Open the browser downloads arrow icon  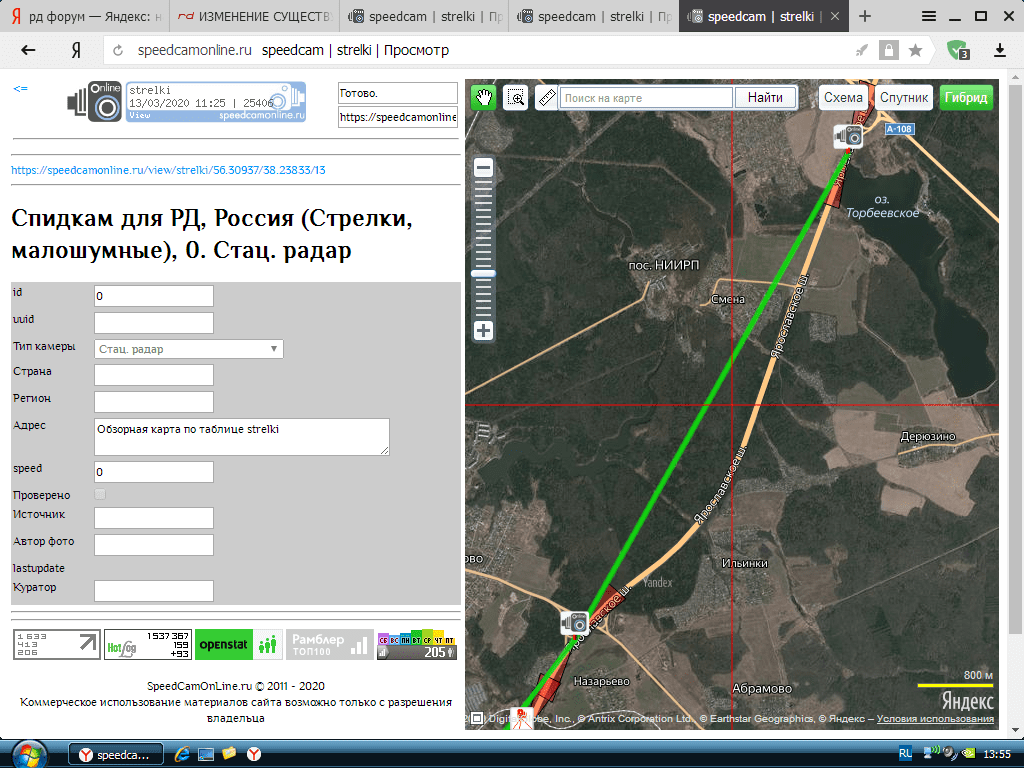point(999,50)
